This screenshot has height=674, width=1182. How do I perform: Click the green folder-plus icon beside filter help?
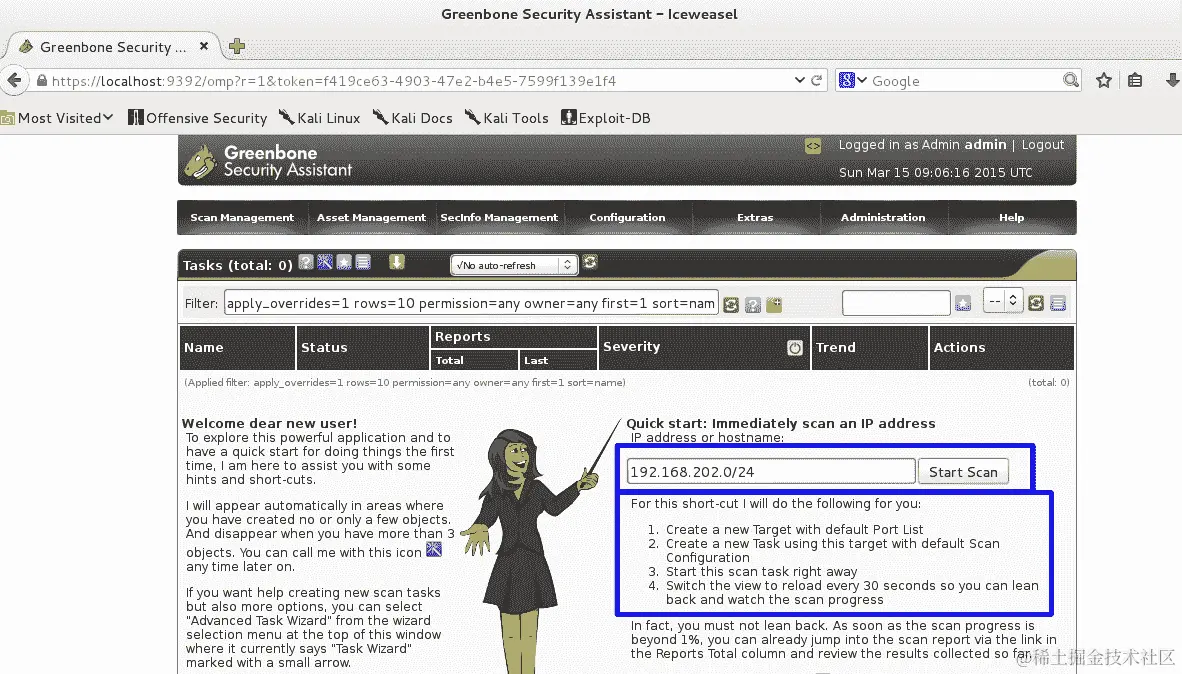(774, 304)
